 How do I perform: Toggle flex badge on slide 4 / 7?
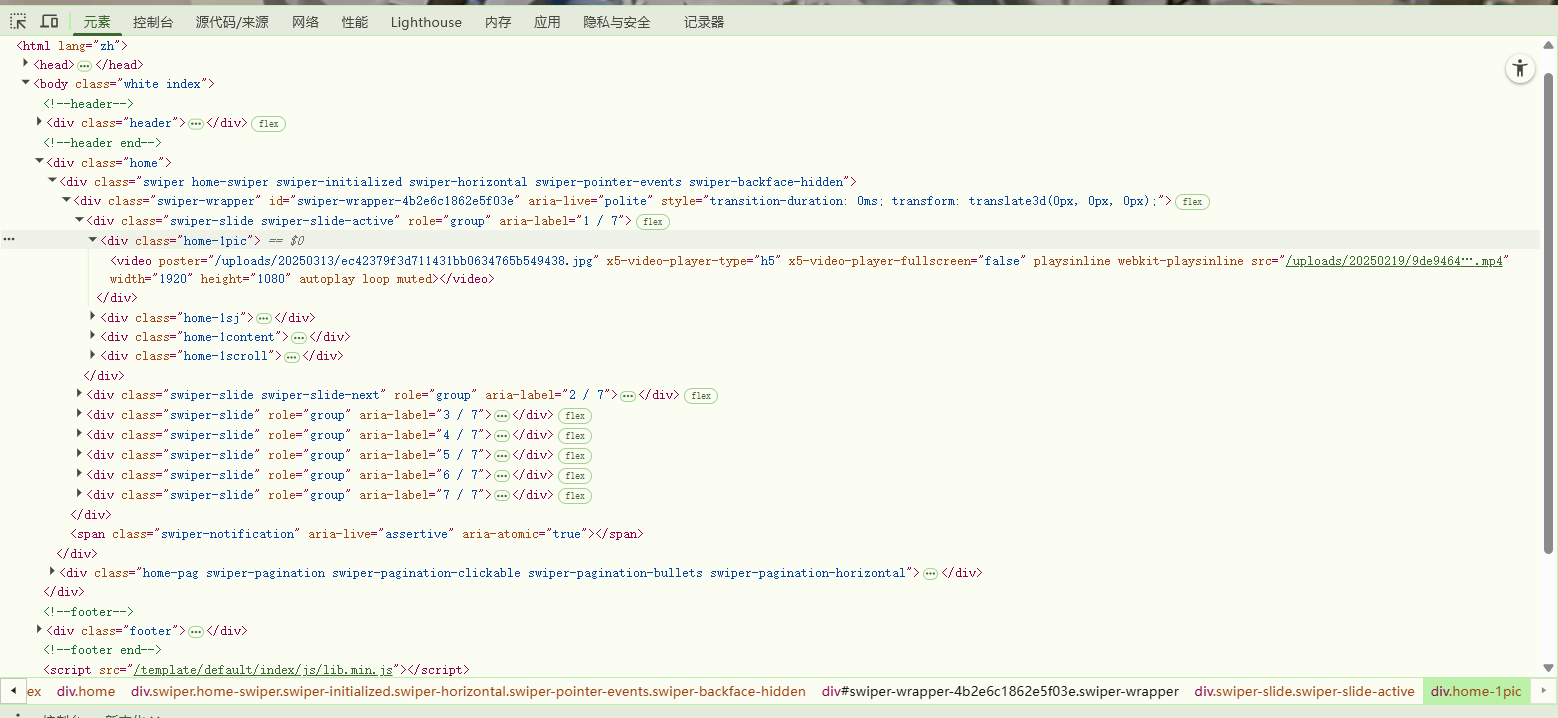(574, 436)
